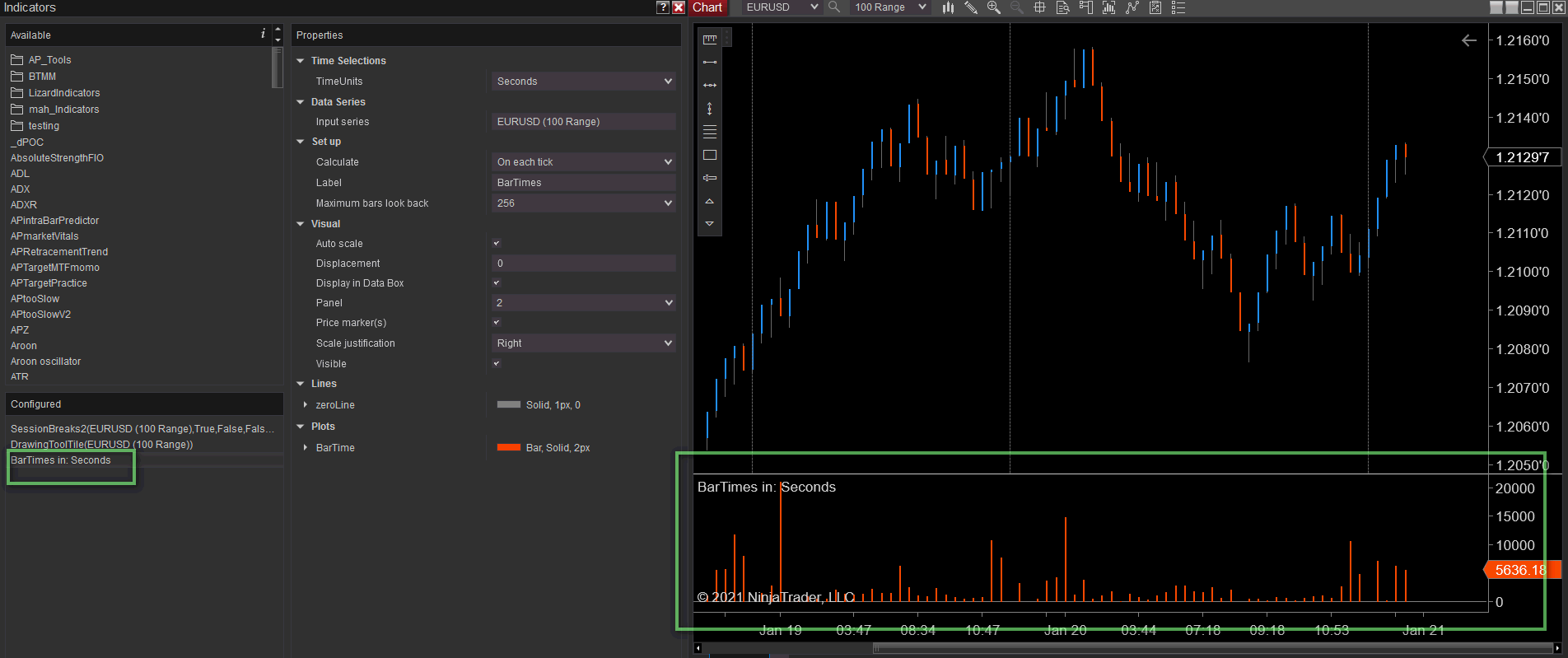Open the LizardIndicators folder
The image size is (1568, 658).
(x=55, y=93)
